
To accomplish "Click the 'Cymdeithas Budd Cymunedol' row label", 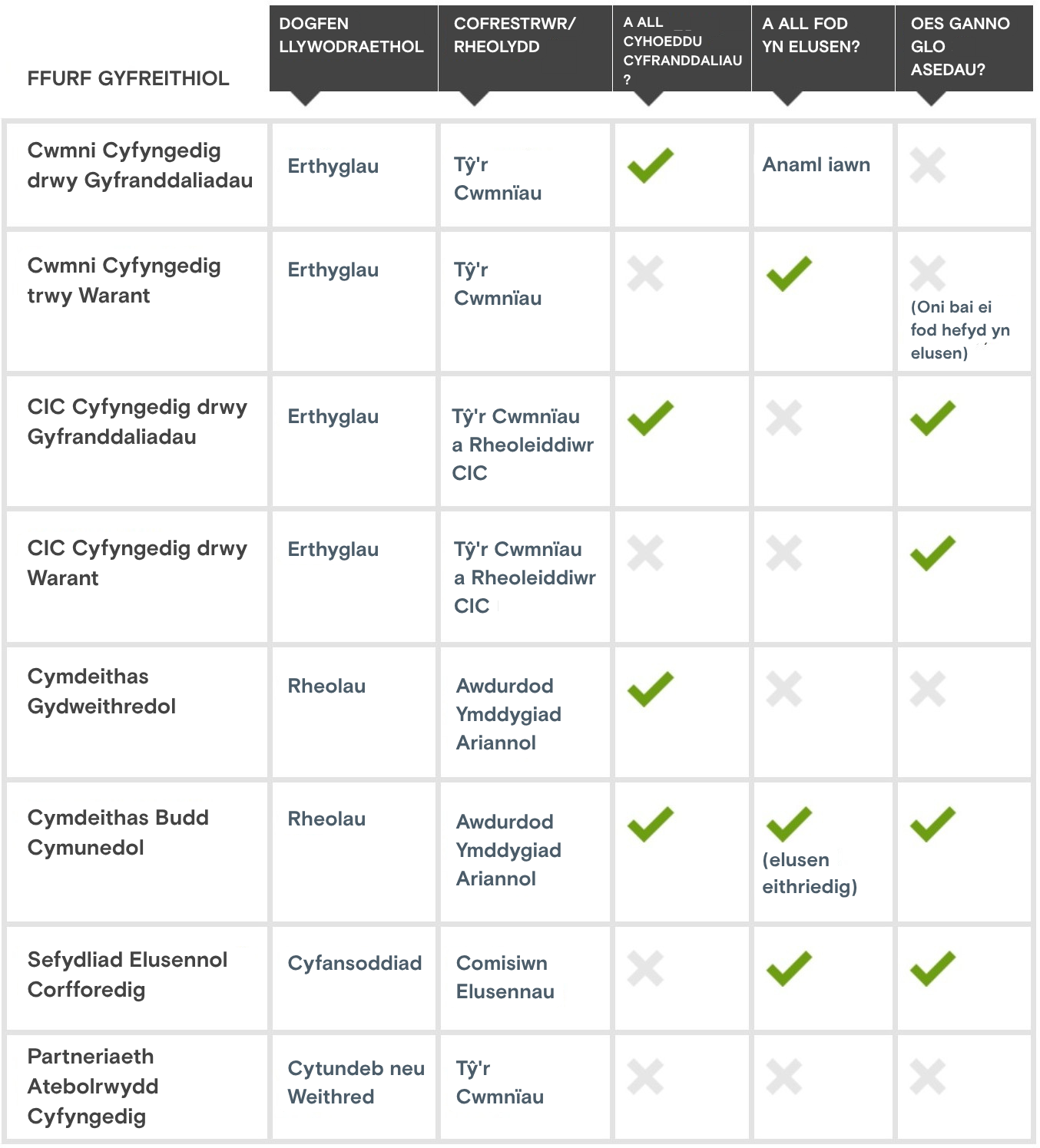I will (x=118, y=832).
